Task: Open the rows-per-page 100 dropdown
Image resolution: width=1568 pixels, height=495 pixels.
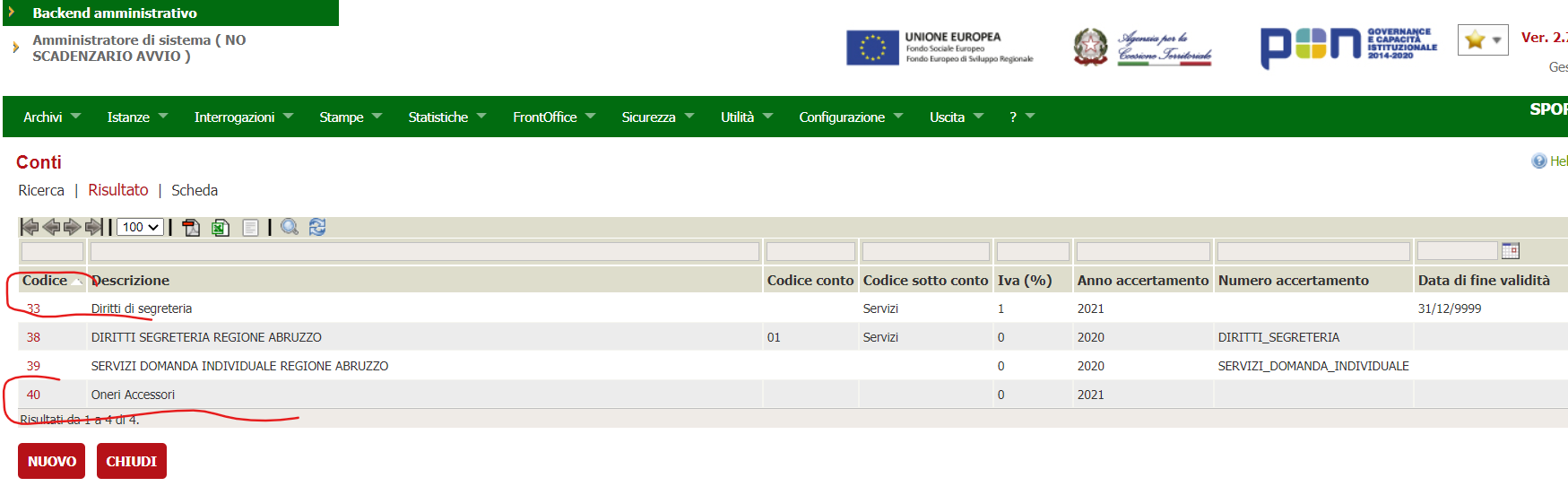Action: coord(141,227)
